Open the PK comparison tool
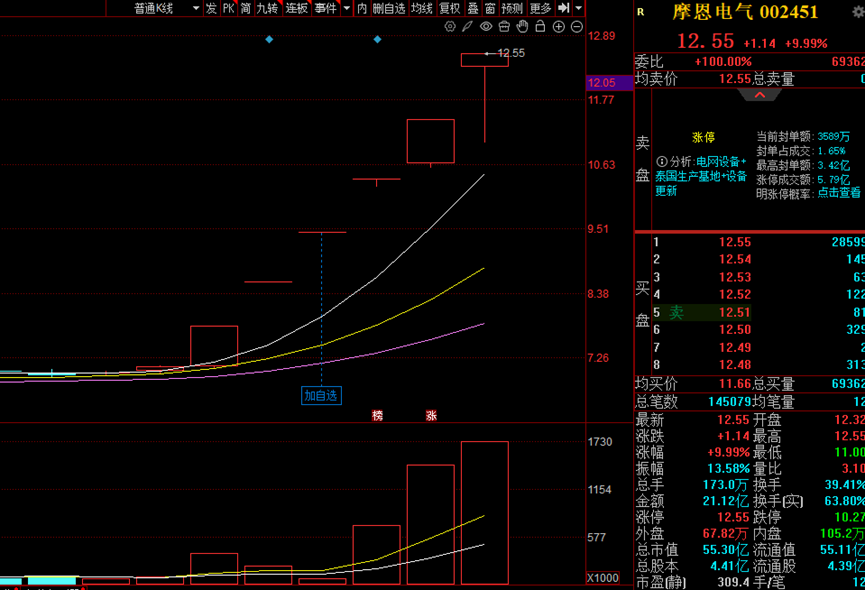Viewport: 865px width, 590px height. (228, 8)
